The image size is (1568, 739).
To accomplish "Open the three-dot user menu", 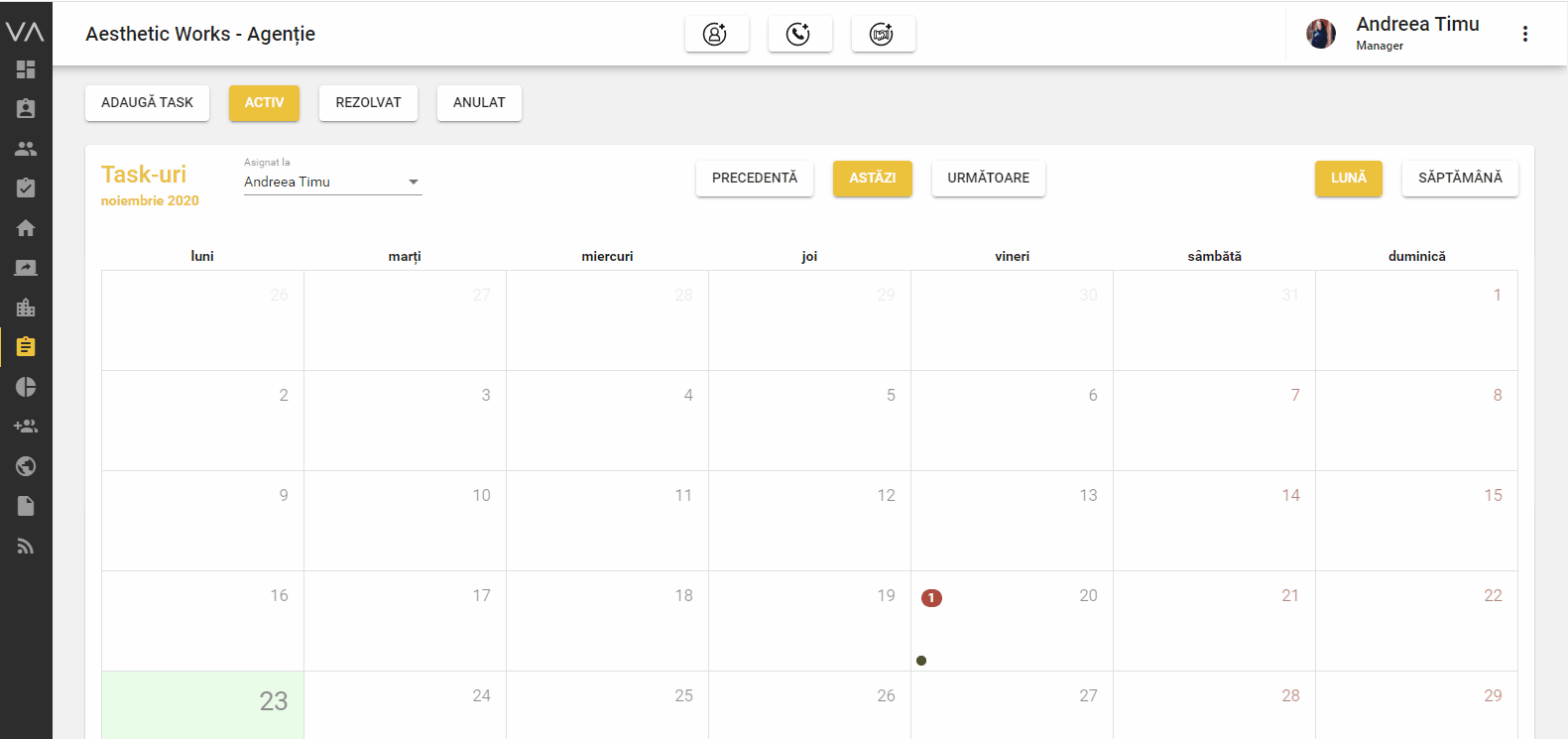I will [1524, 34].
